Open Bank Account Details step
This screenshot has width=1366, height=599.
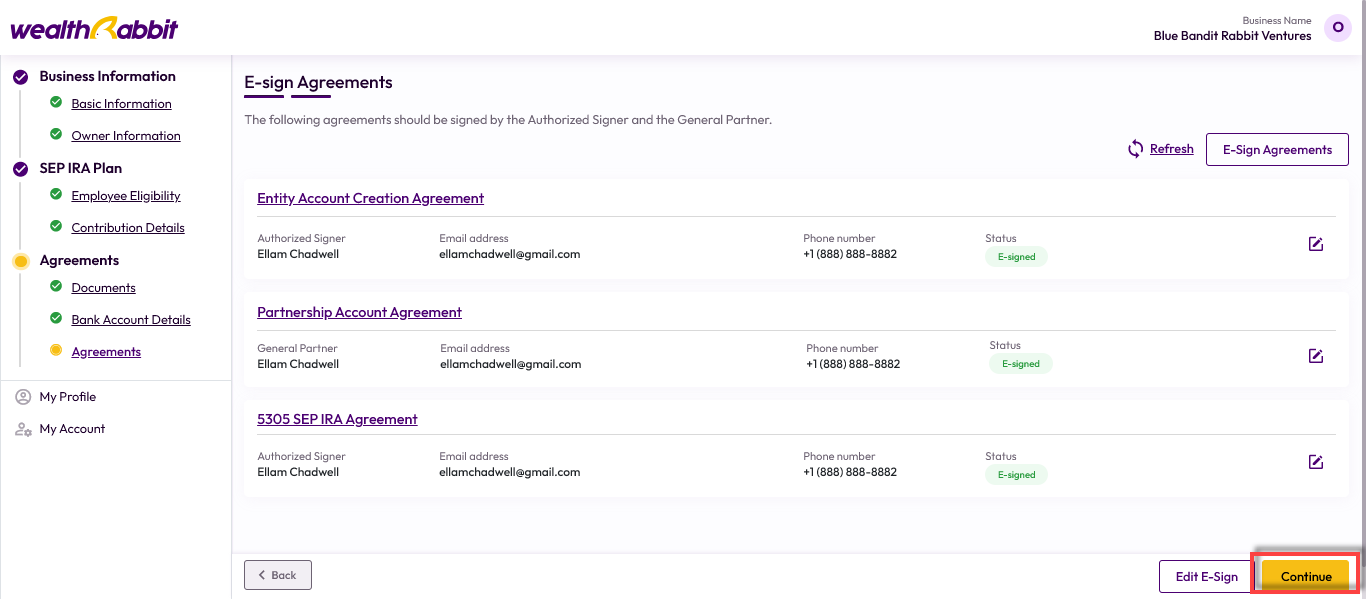click(131, 320)
